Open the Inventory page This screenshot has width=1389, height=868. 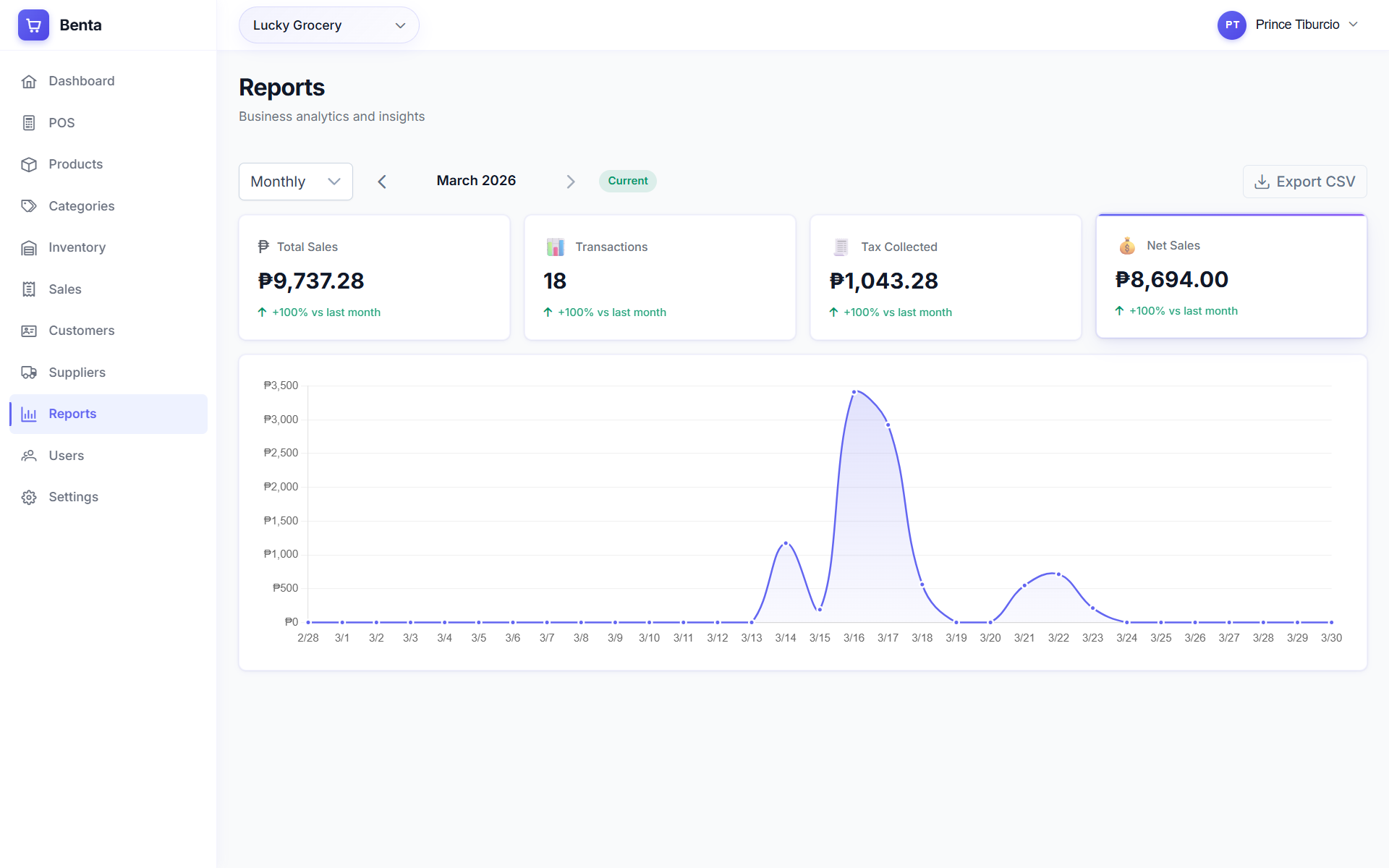pos(76,247)
